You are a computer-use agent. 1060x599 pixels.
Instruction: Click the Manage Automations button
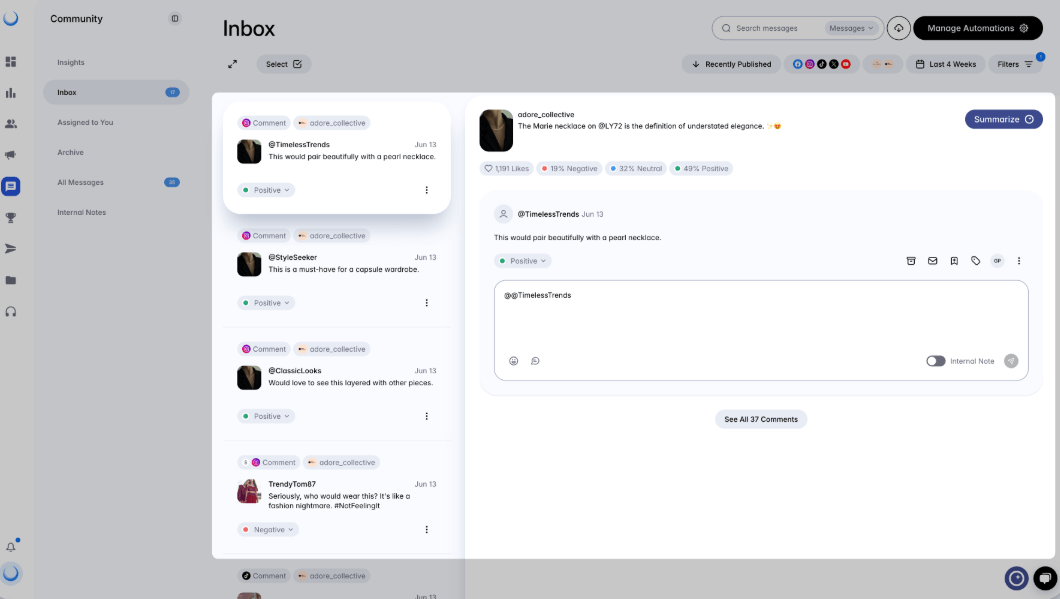click(x=977, y=28)
